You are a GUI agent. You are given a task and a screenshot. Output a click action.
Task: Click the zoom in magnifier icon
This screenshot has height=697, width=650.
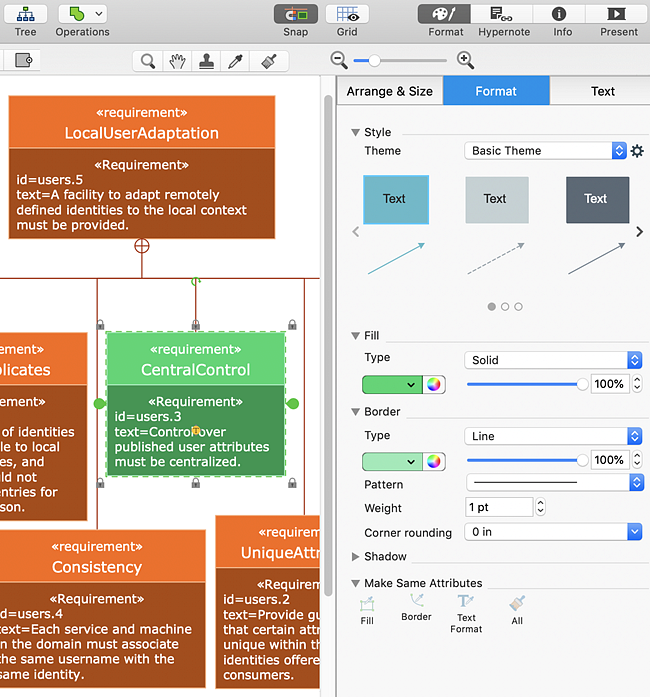pyautogui.click(x=465, y=60)
